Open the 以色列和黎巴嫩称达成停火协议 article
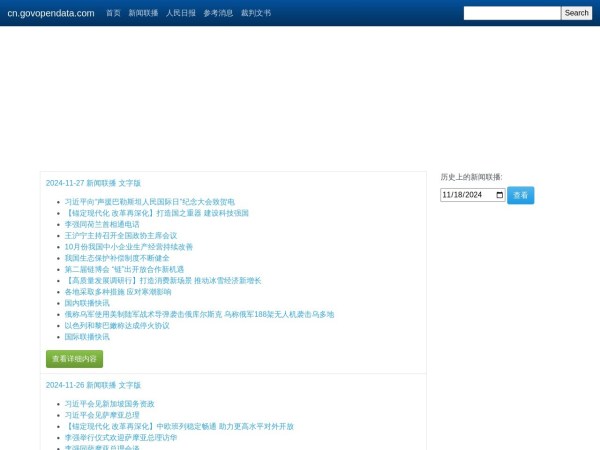 point(117,325)
